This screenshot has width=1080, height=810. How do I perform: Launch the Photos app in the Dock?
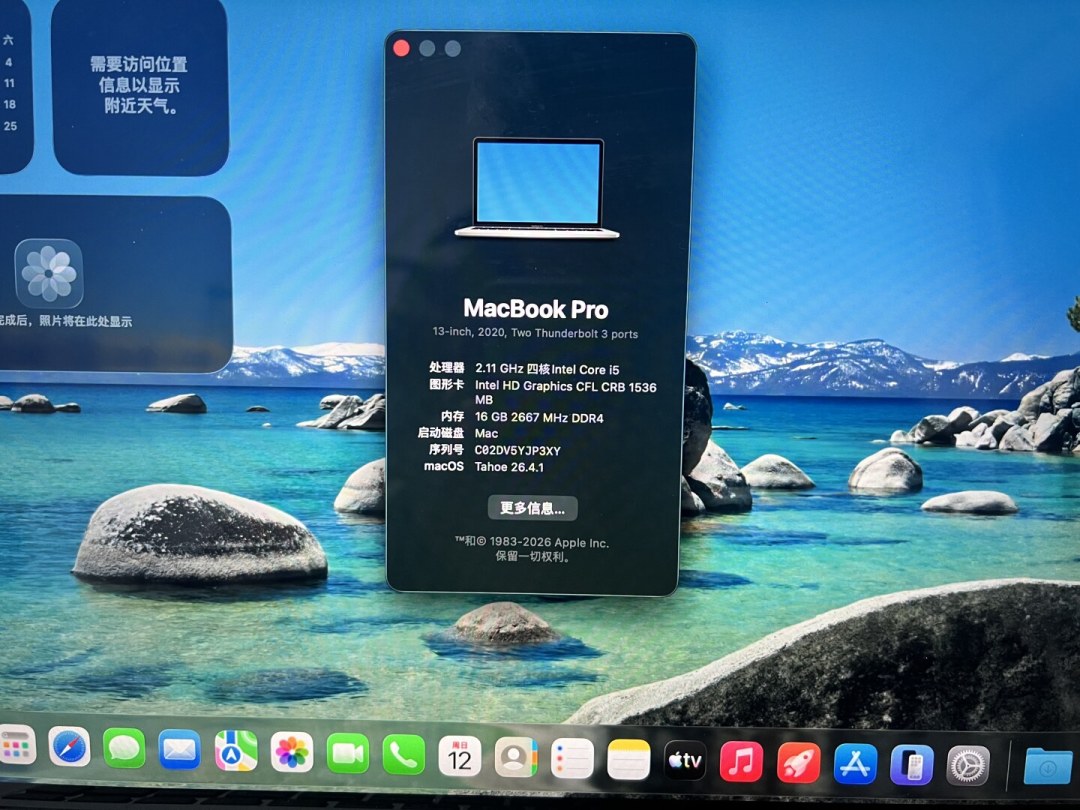[x=292, y=752]
